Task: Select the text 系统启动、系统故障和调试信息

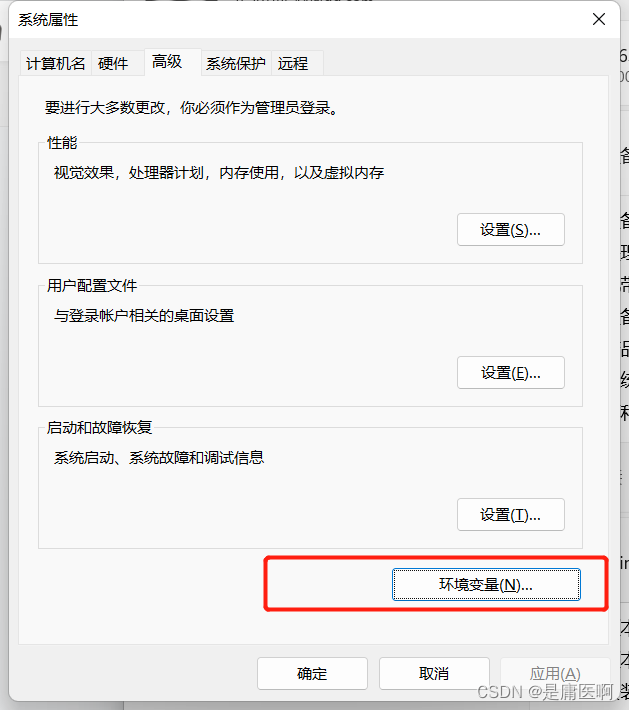Action: (158, 457)
